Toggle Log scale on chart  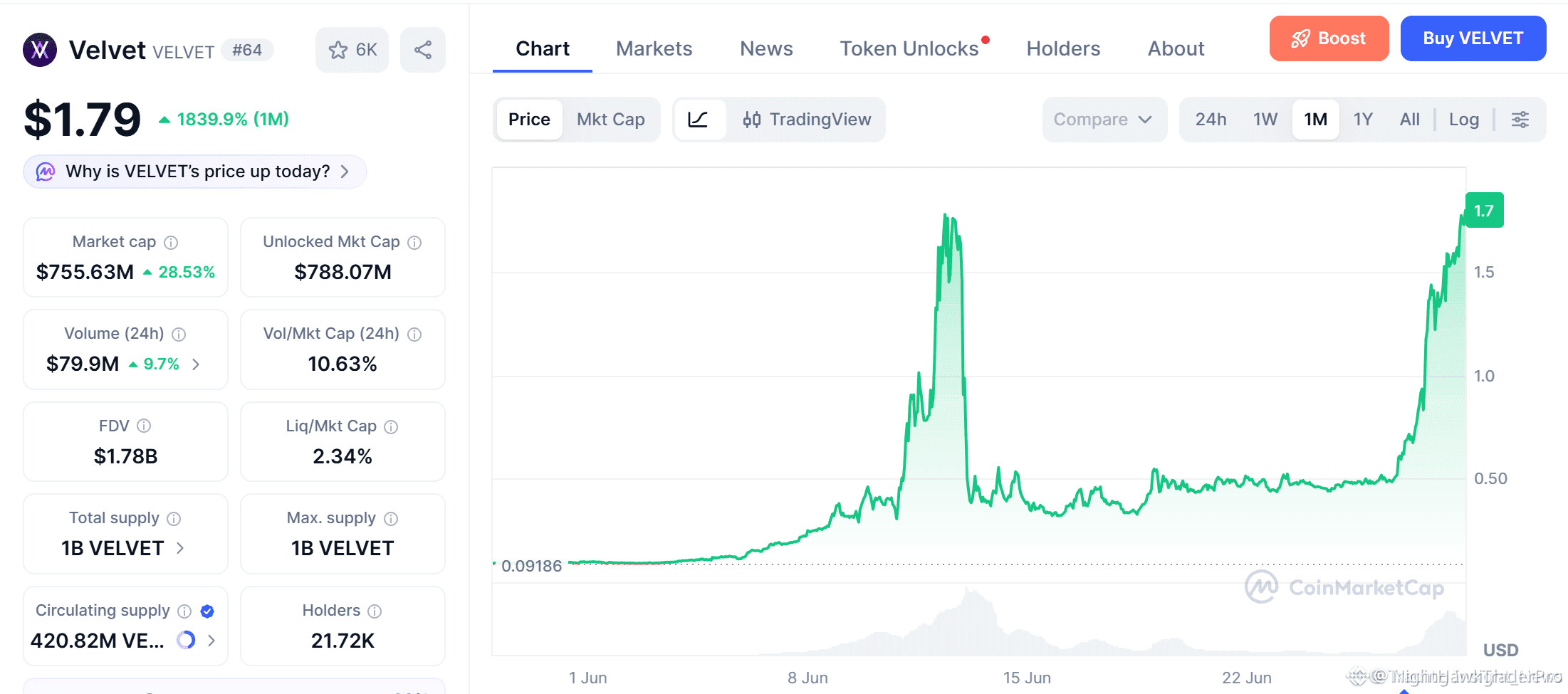click(1464, 120)
